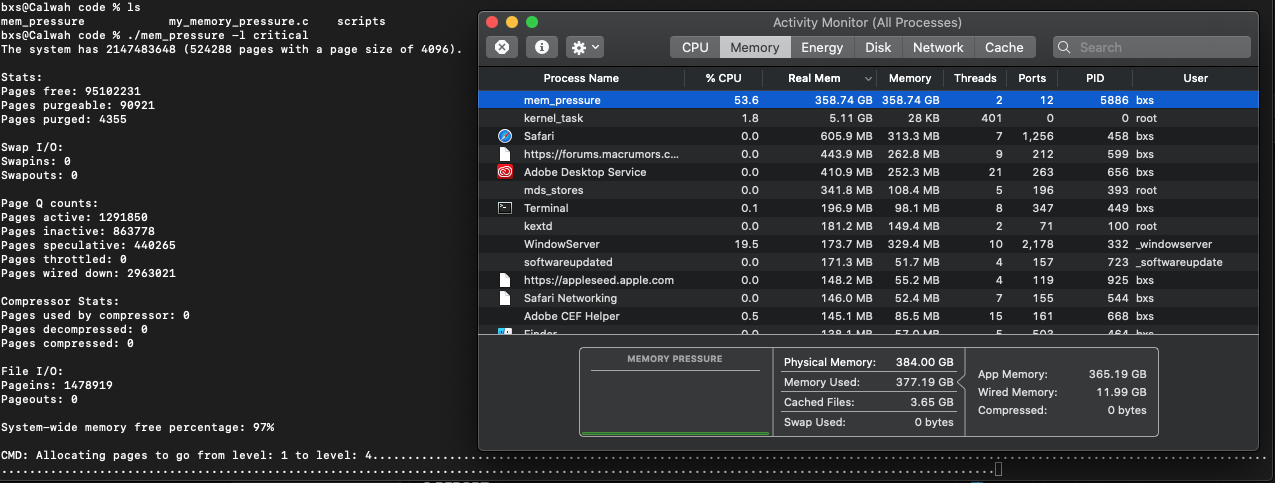Screen dimensions: 1275x483
Task: Switch to the Disk tab
Action: pyautogui.click(x=878, y=47)
